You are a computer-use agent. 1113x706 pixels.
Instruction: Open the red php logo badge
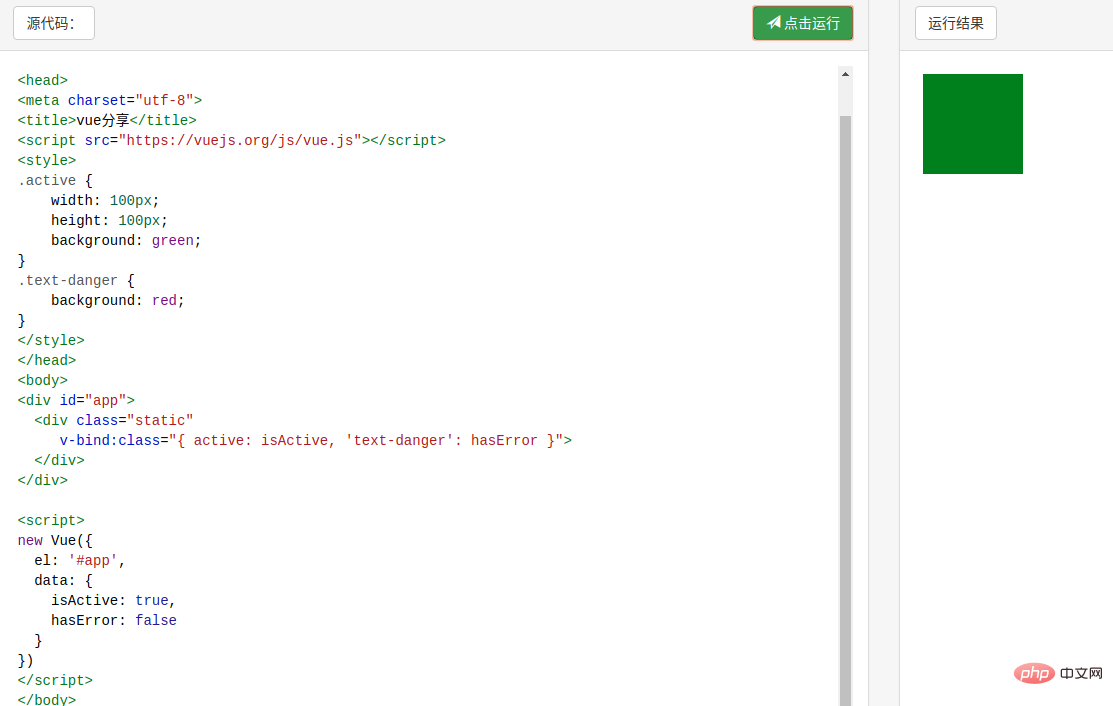tap(1034, 673)
